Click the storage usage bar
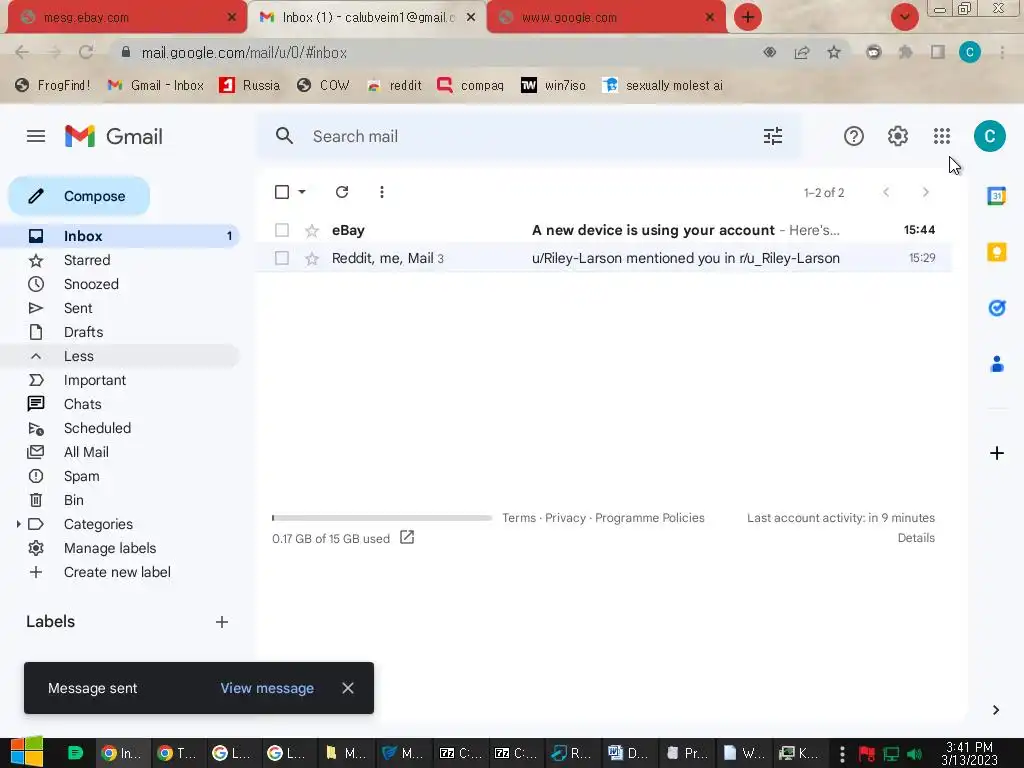Screen dimensions: 1024x768 click(x=382, y=518)
